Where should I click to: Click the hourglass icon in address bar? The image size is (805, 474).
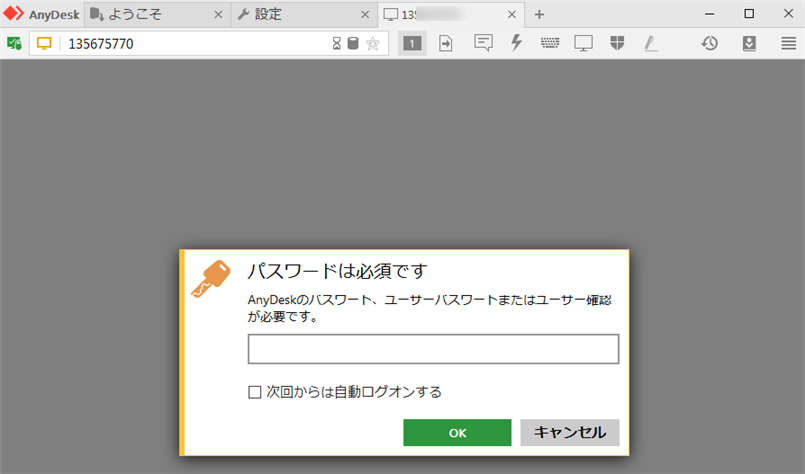[x=336, y=44]
